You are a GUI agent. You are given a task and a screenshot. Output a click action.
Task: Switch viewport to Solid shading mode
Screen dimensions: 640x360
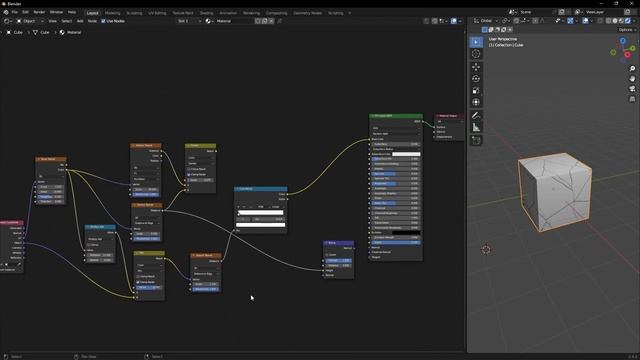[x=615, y=21]
